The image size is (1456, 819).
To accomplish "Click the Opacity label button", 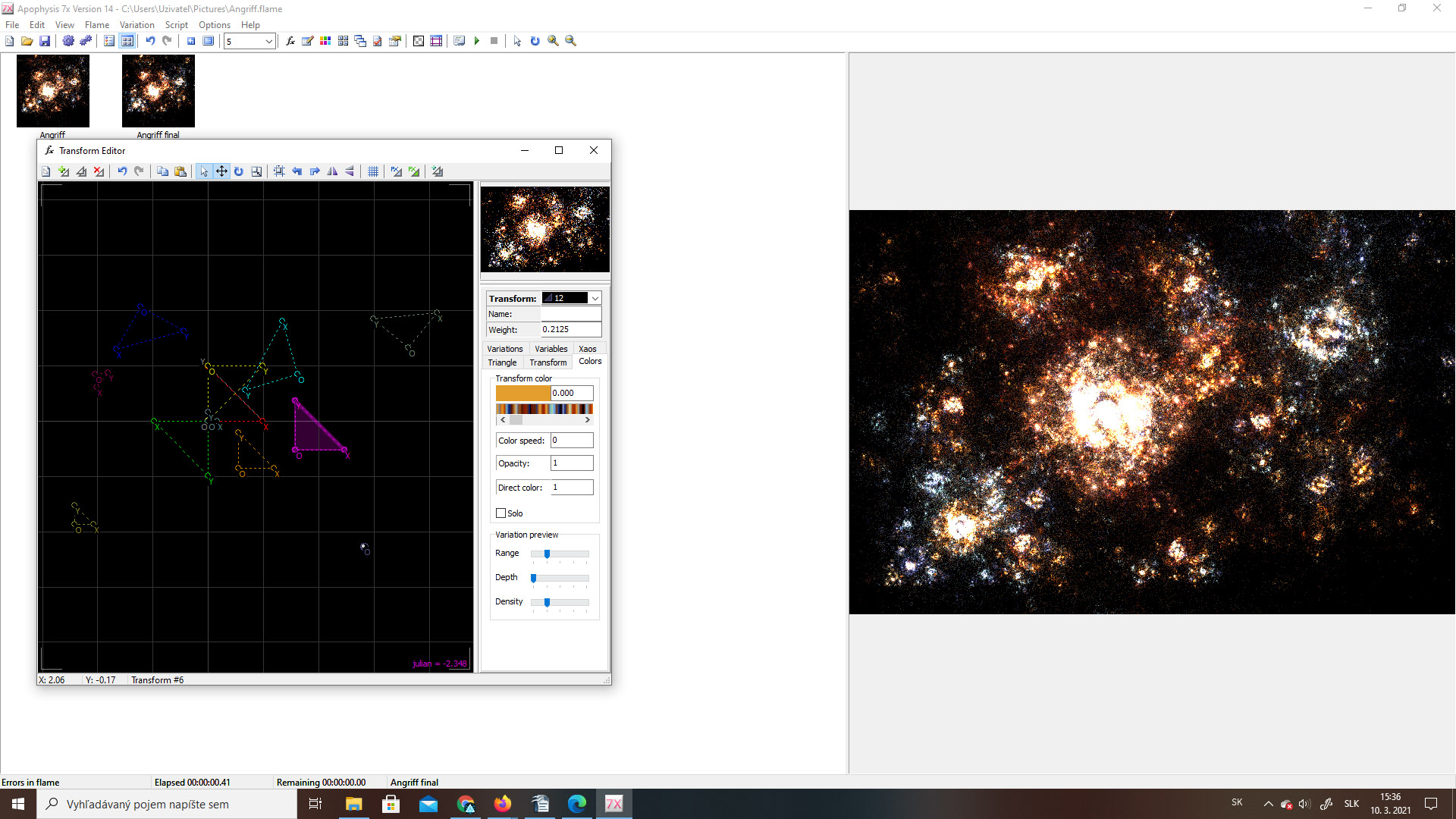I will 522,463.
